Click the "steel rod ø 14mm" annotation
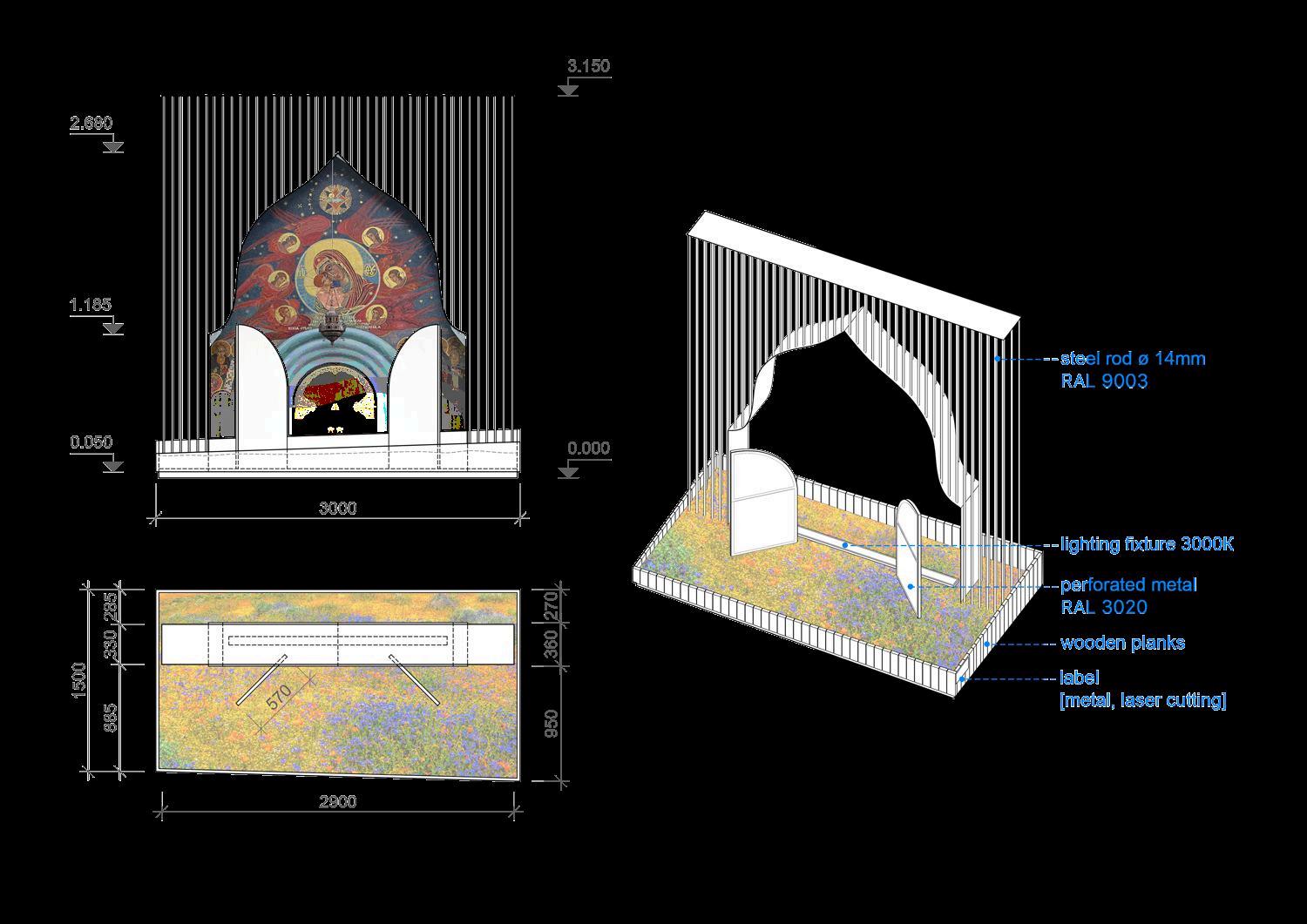 pos(1133,358)
